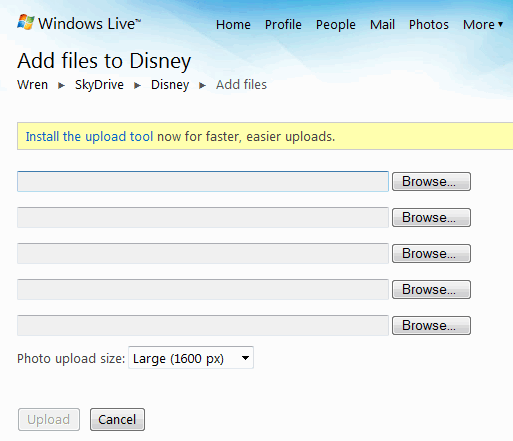This screenshot has width=513, height=441.
Task: Click the fifth Browse button
Action: pos(431,325)
